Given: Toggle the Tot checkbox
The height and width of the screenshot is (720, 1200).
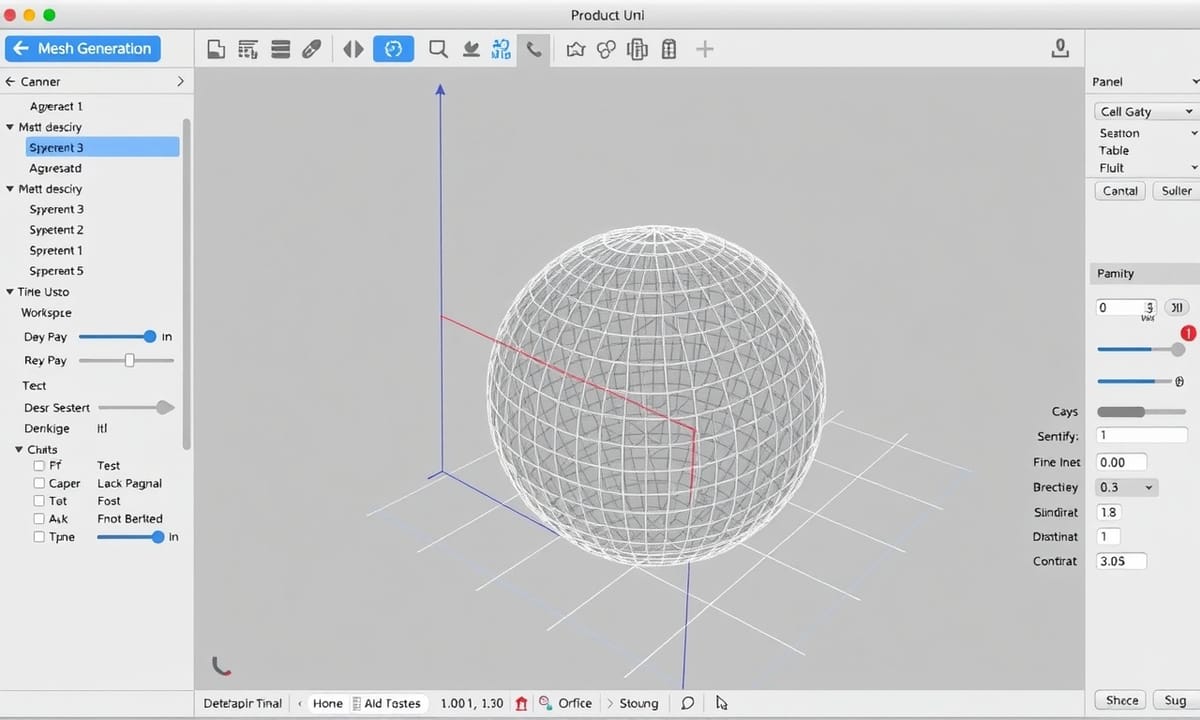Looking at the screenshot, I should click(x=39, y=501).
